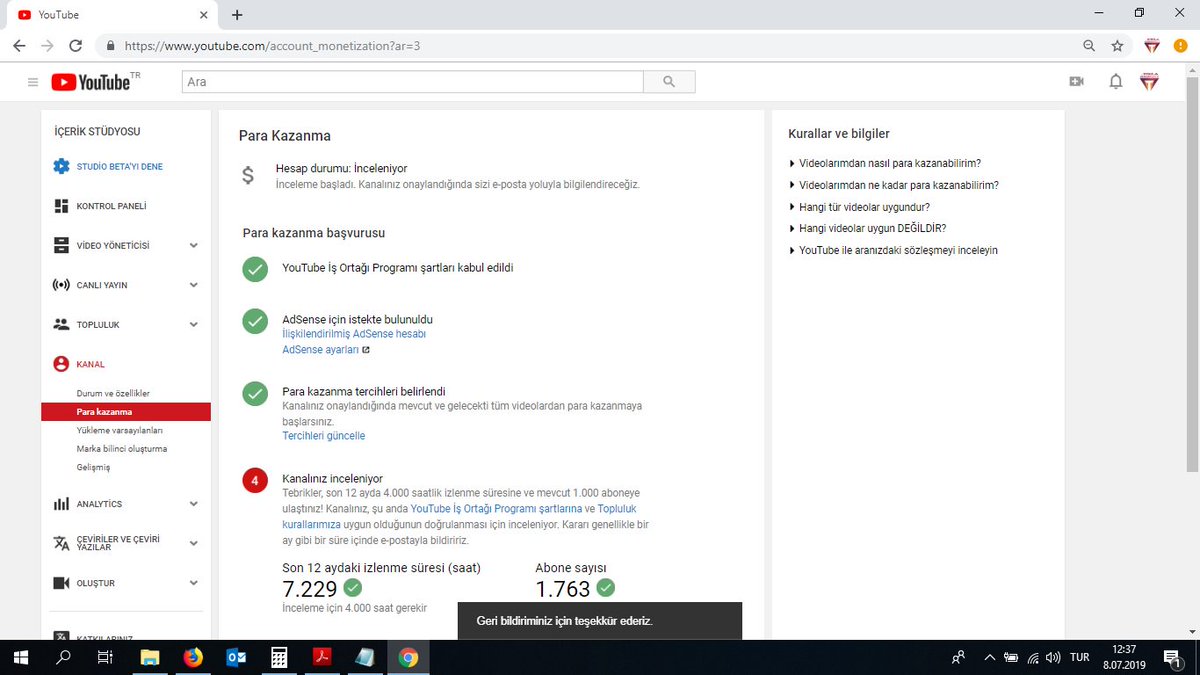
Task: Click the Oluştur video camera icon
Action: click(61, 583)
